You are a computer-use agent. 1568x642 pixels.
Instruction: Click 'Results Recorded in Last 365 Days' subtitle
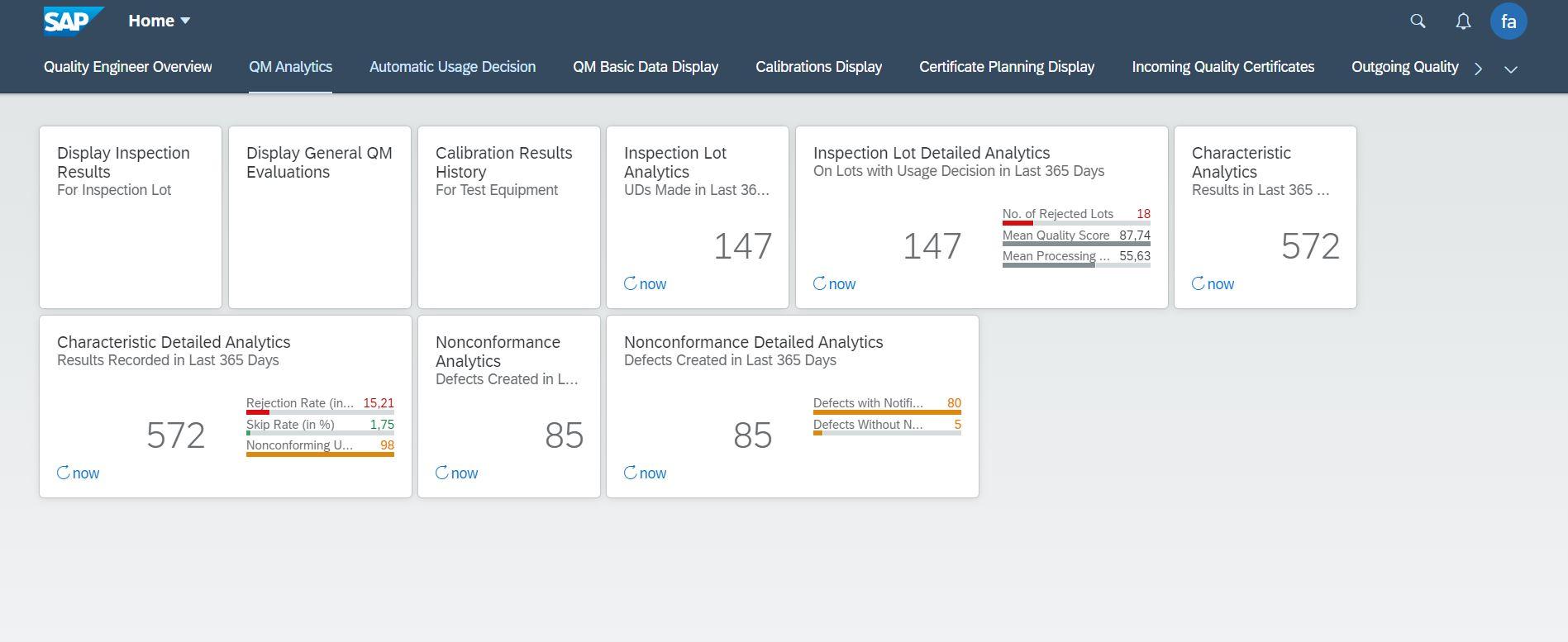click(x=168, y=360)
